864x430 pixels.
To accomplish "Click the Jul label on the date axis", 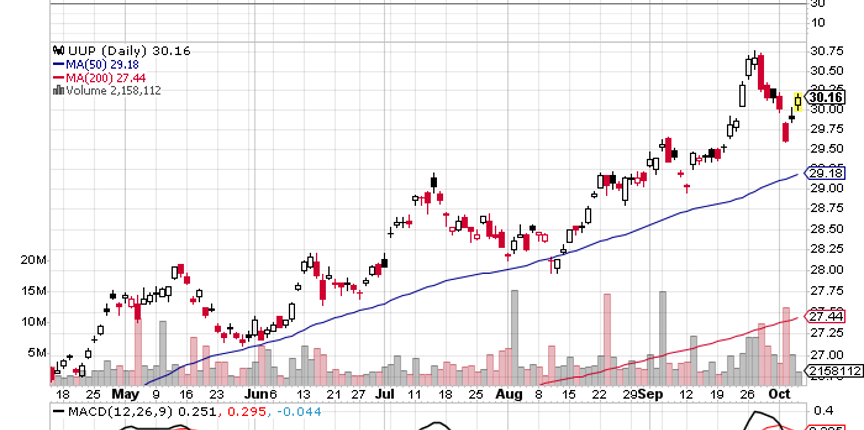I will (385, 395).
